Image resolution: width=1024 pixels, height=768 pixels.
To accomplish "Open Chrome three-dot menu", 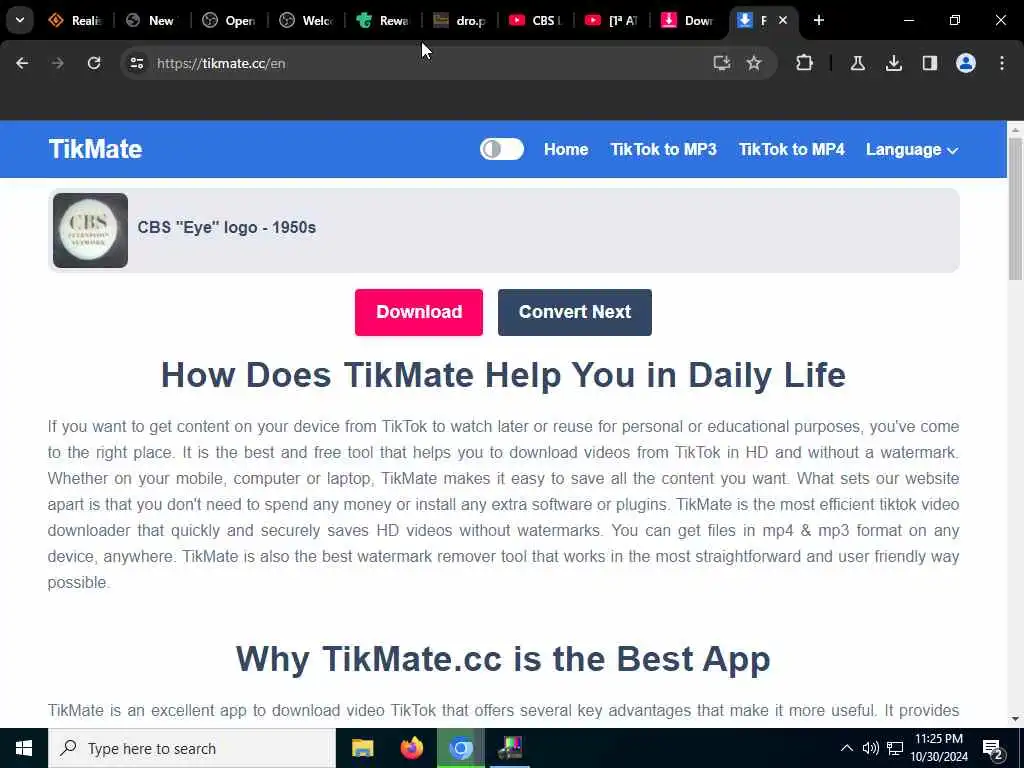I will click(x=1002, y=63).
